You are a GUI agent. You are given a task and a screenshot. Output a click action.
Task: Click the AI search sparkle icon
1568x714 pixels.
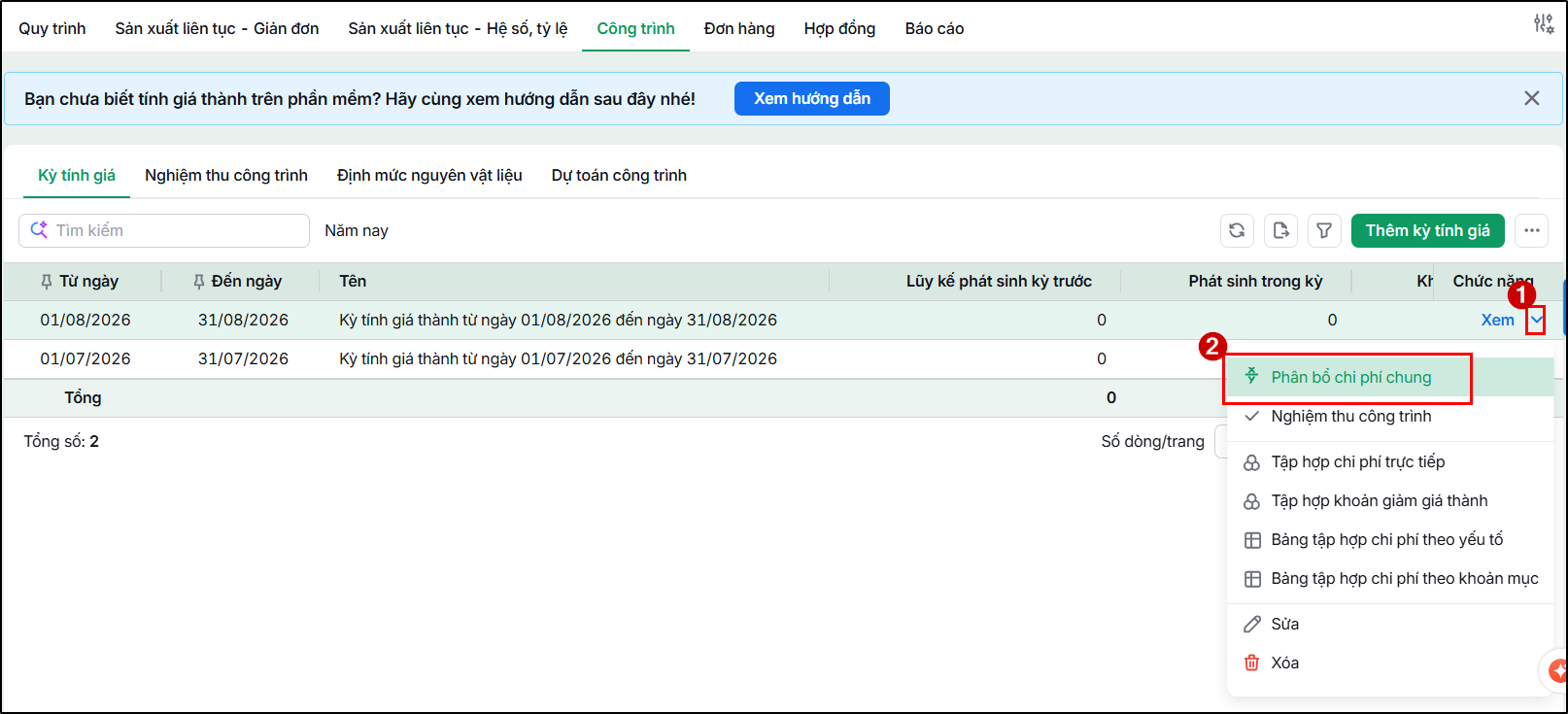pos(39,230)
